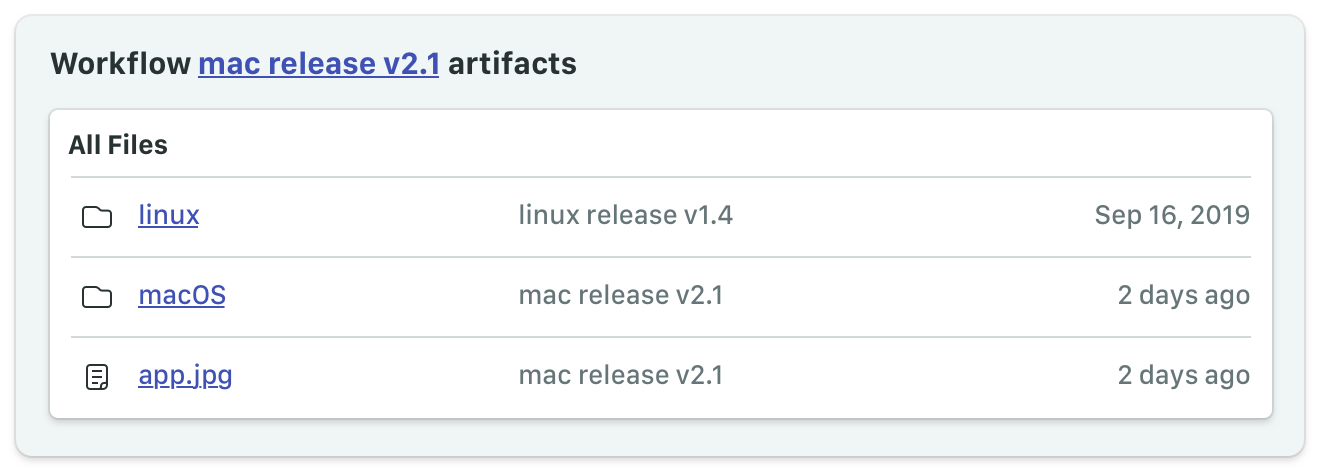Open the linux folder link
This screenshot has width=1320, height=472.
[168, 215]
